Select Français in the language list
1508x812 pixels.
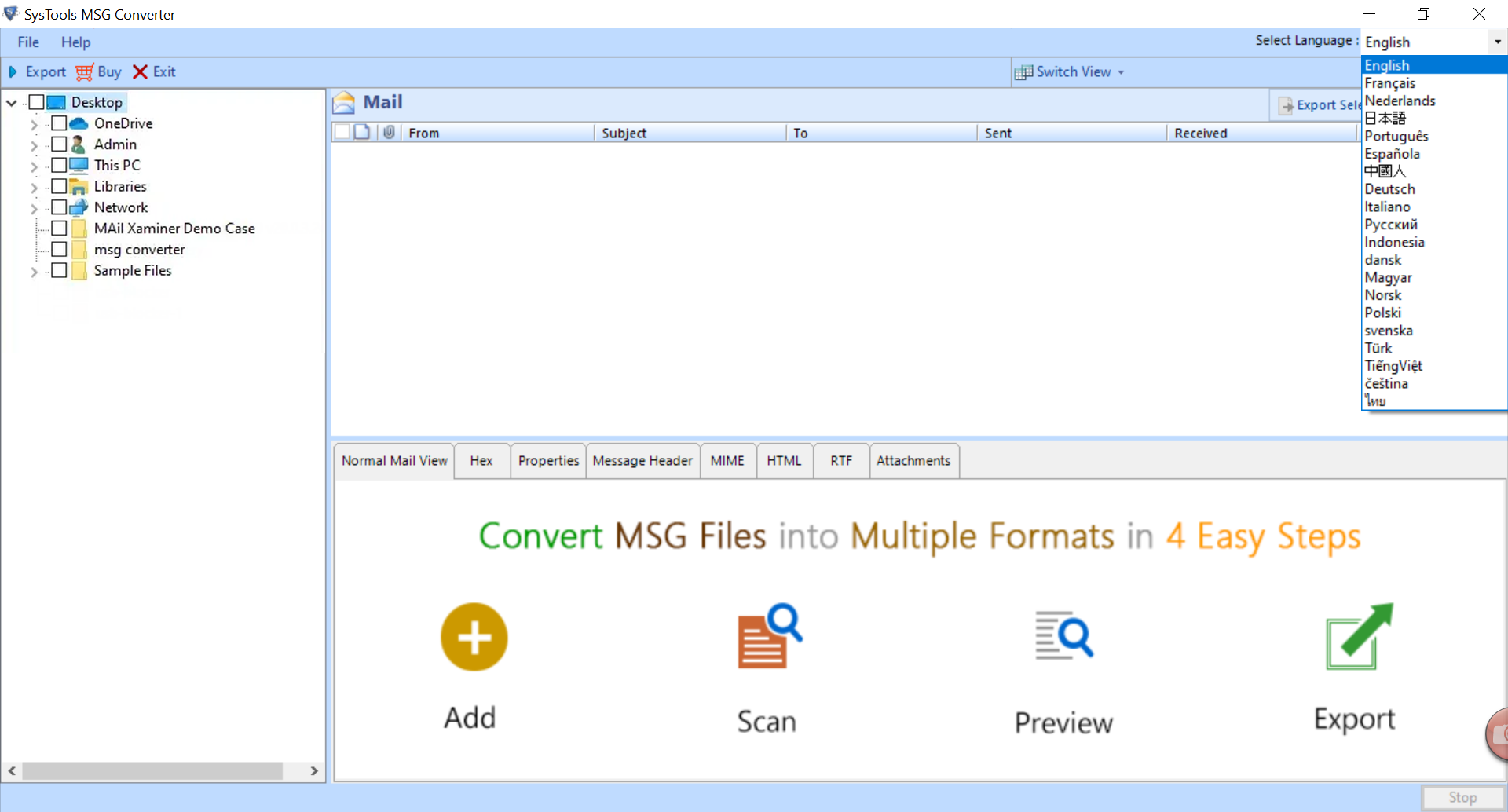(1434, 83)
